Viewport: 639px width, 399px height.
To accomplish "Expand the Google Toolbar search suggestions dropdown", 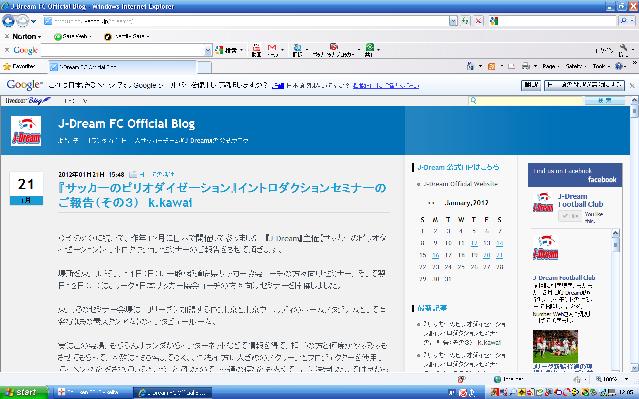I will (x=208, y=50).
